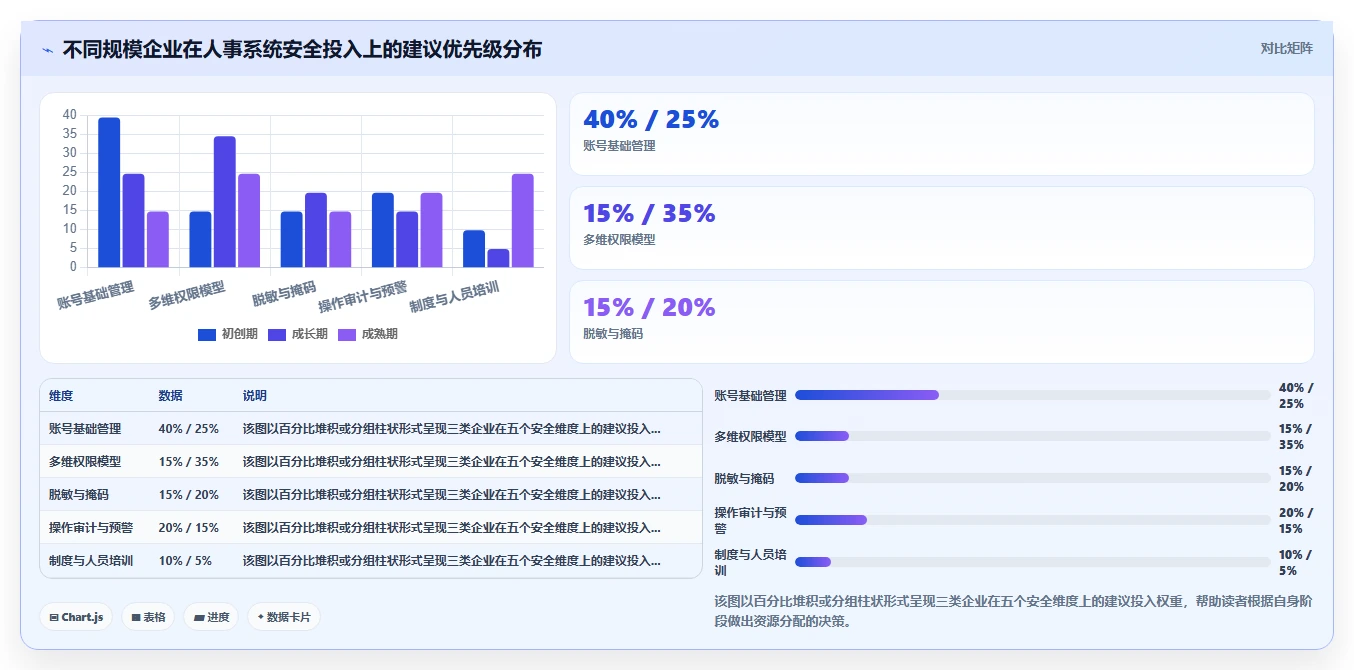Click the 成长期 bar for 脱敏与掩码 in chart
This screenshot has height=670, width=1354.
click(x=316, y=230)
